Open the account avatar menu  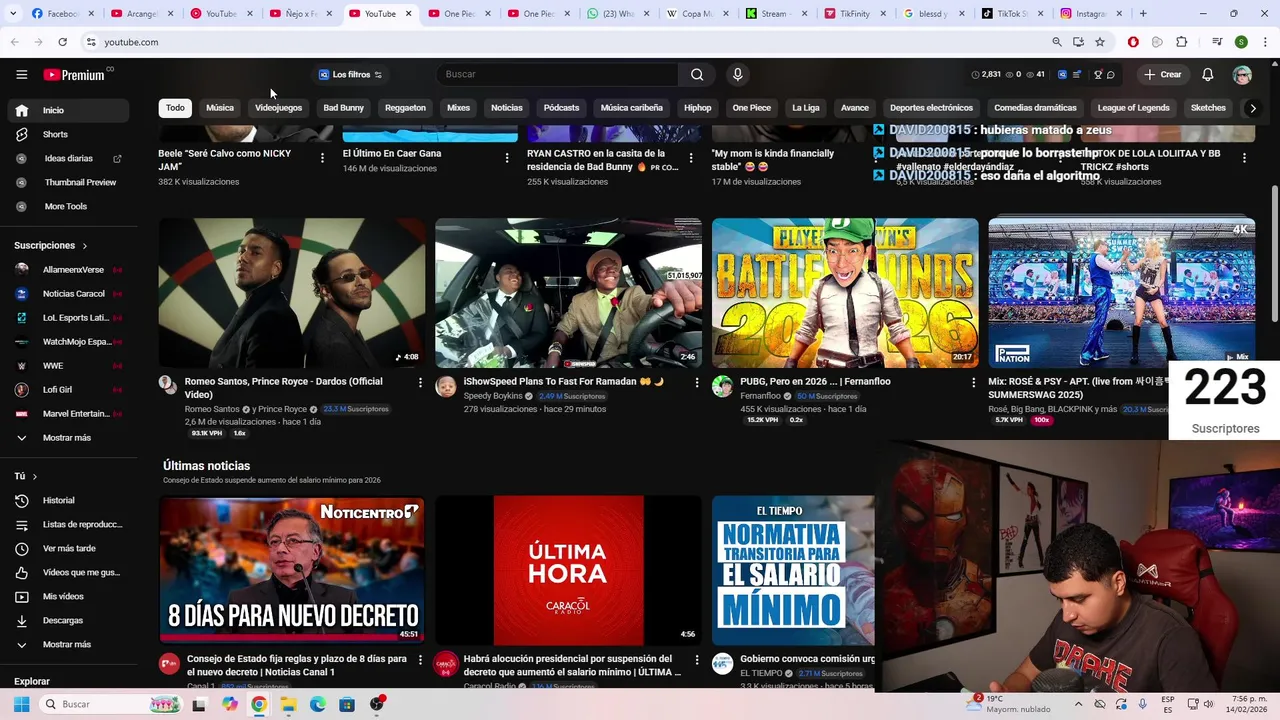(1242, 75)
